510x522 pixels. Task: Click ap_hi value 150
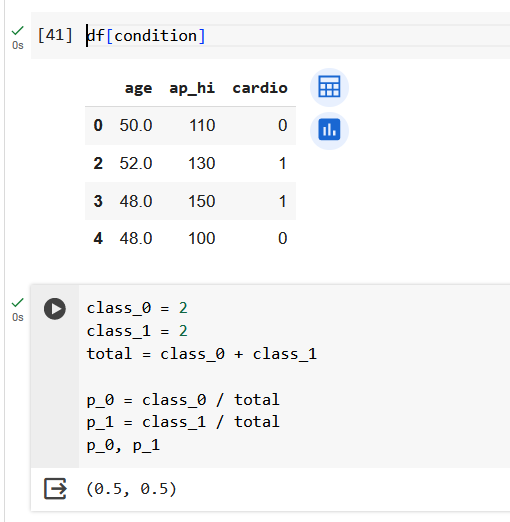202,201
